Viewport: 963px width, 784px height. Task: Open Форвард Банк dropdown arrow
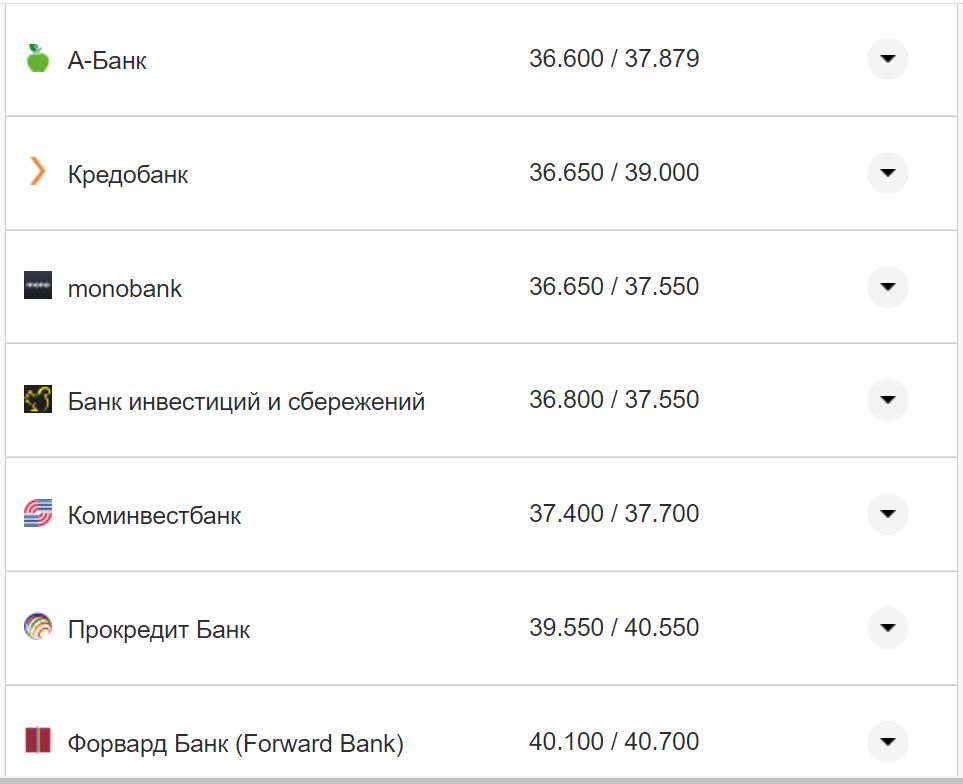pyautogui.click(x=887, y=742)
